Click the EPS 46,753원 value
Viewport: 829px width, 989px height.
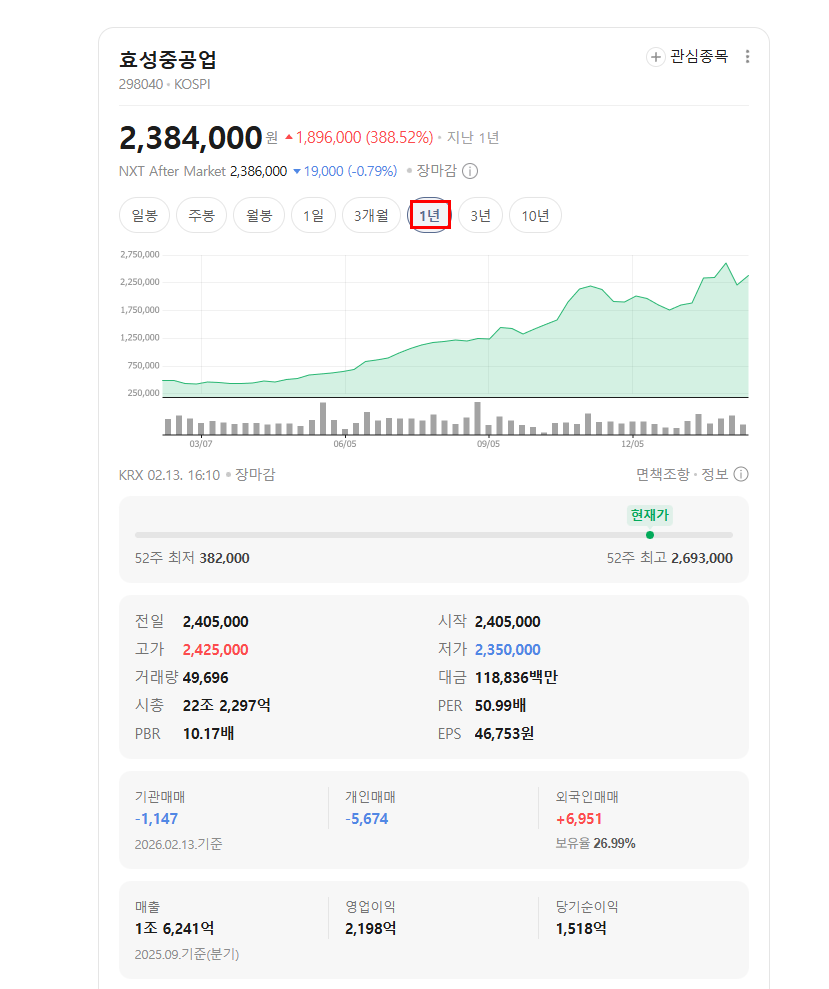point(505,734)
